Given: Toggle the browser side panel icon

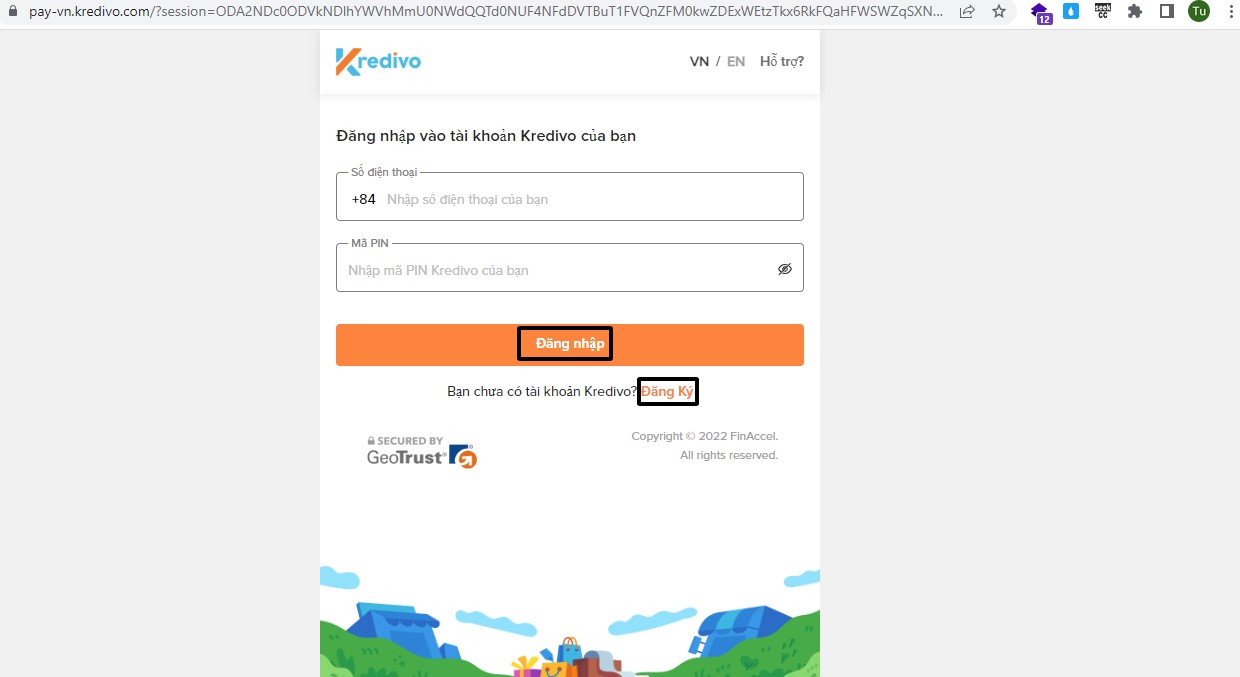Looking at the screenshot, I should click(x=1167, y=12).
